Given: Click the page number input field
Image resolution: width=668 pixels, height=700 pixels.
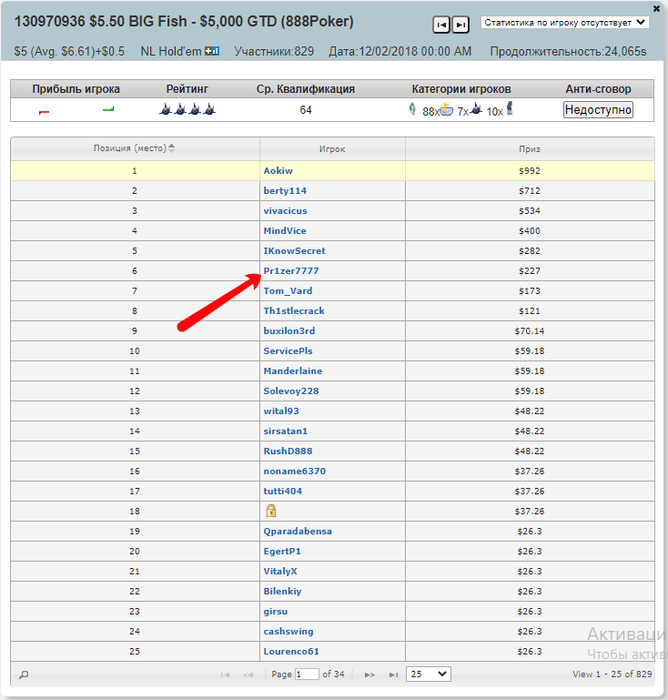Looking at the screenshot, I should 307,674.
